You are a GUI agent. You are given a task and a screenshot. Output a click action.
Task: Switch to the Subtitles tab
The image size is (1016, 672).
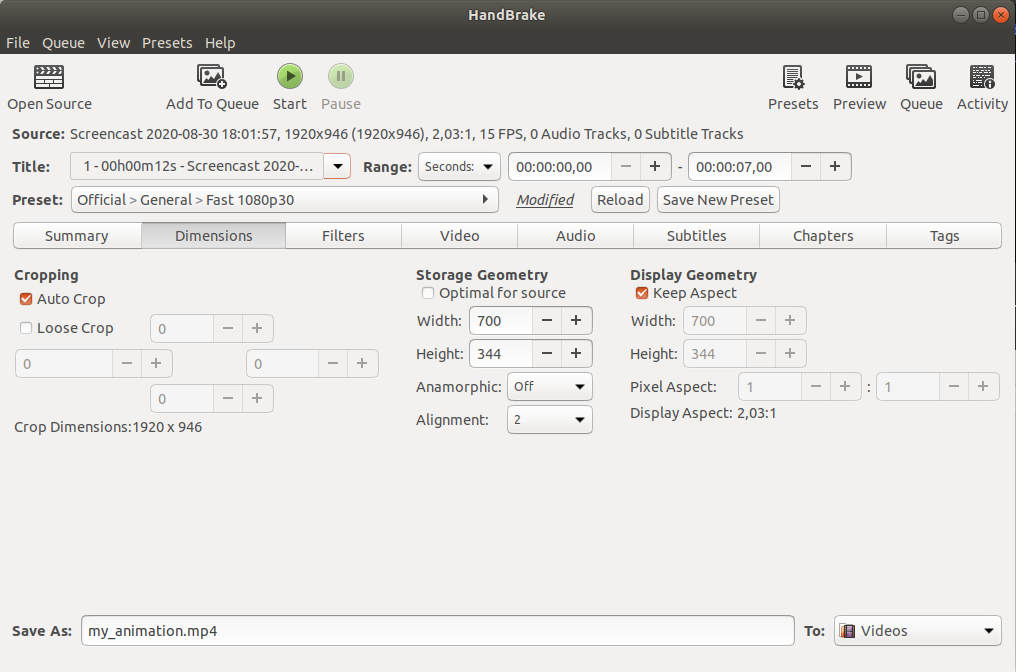click(697, 236)
